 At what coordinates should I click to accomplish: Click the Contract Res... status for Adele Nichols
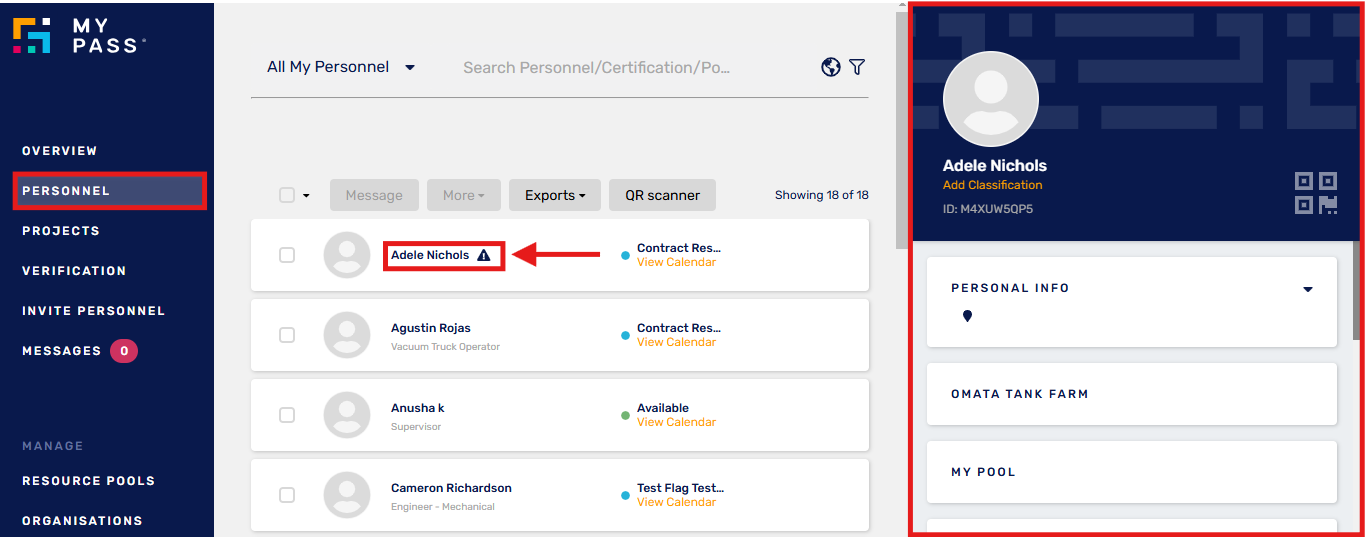(x=679, y=248)
